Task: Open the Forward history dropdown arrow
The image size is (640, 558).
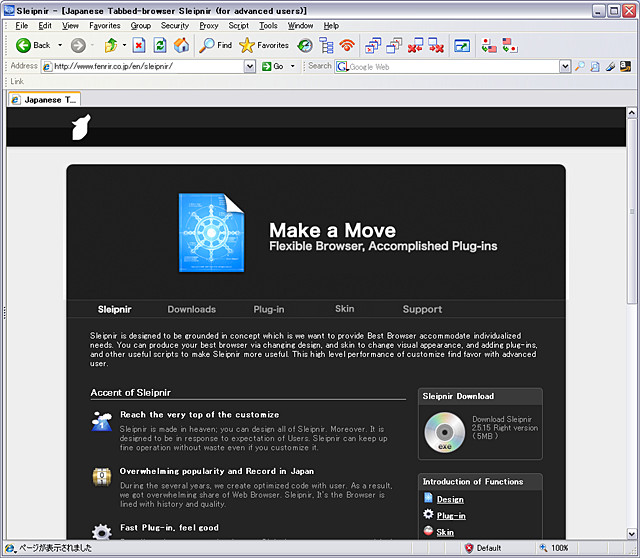Action: pyautogui.click(x=93, y=45)
